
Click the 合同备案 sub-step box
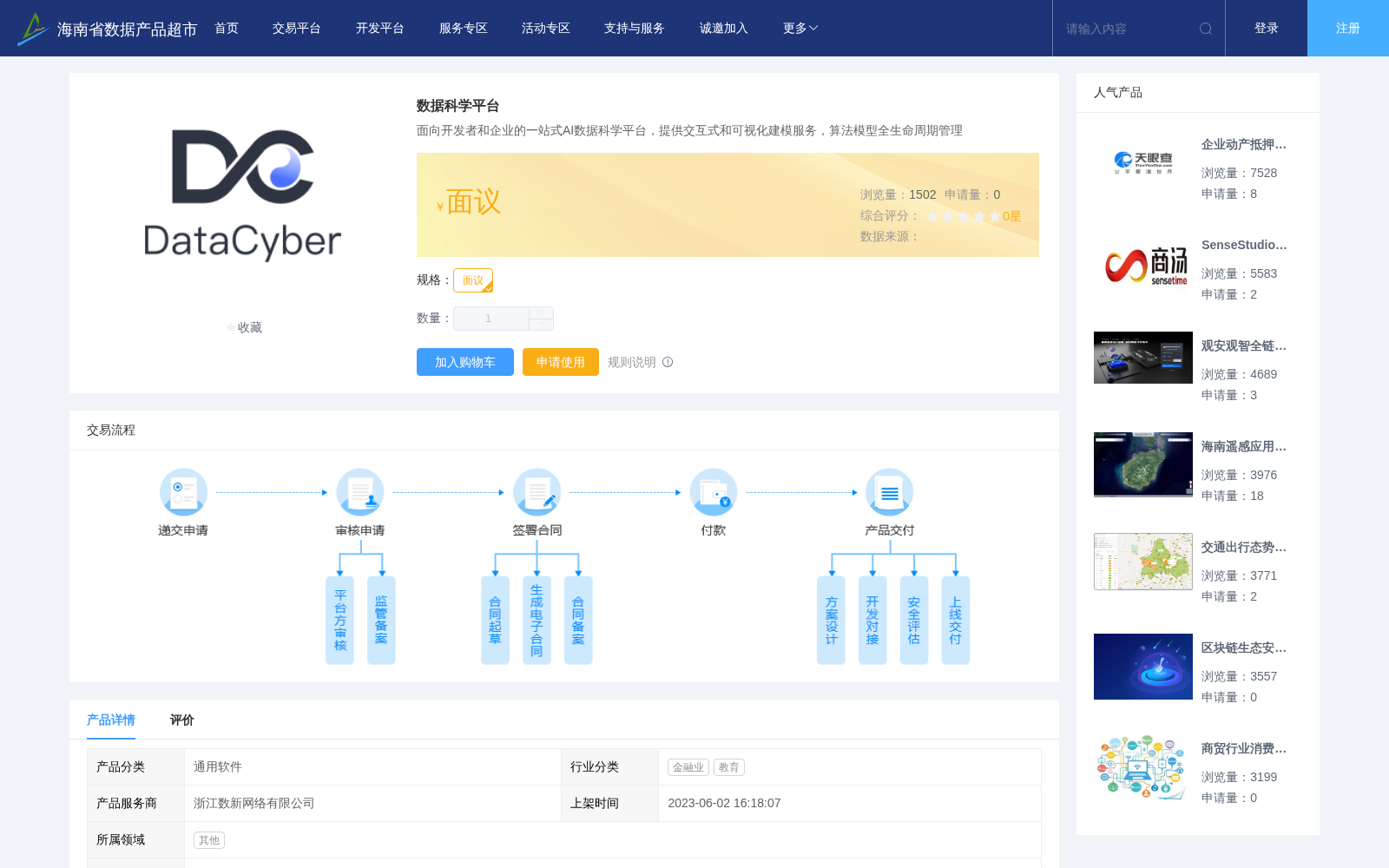(578, 621)
